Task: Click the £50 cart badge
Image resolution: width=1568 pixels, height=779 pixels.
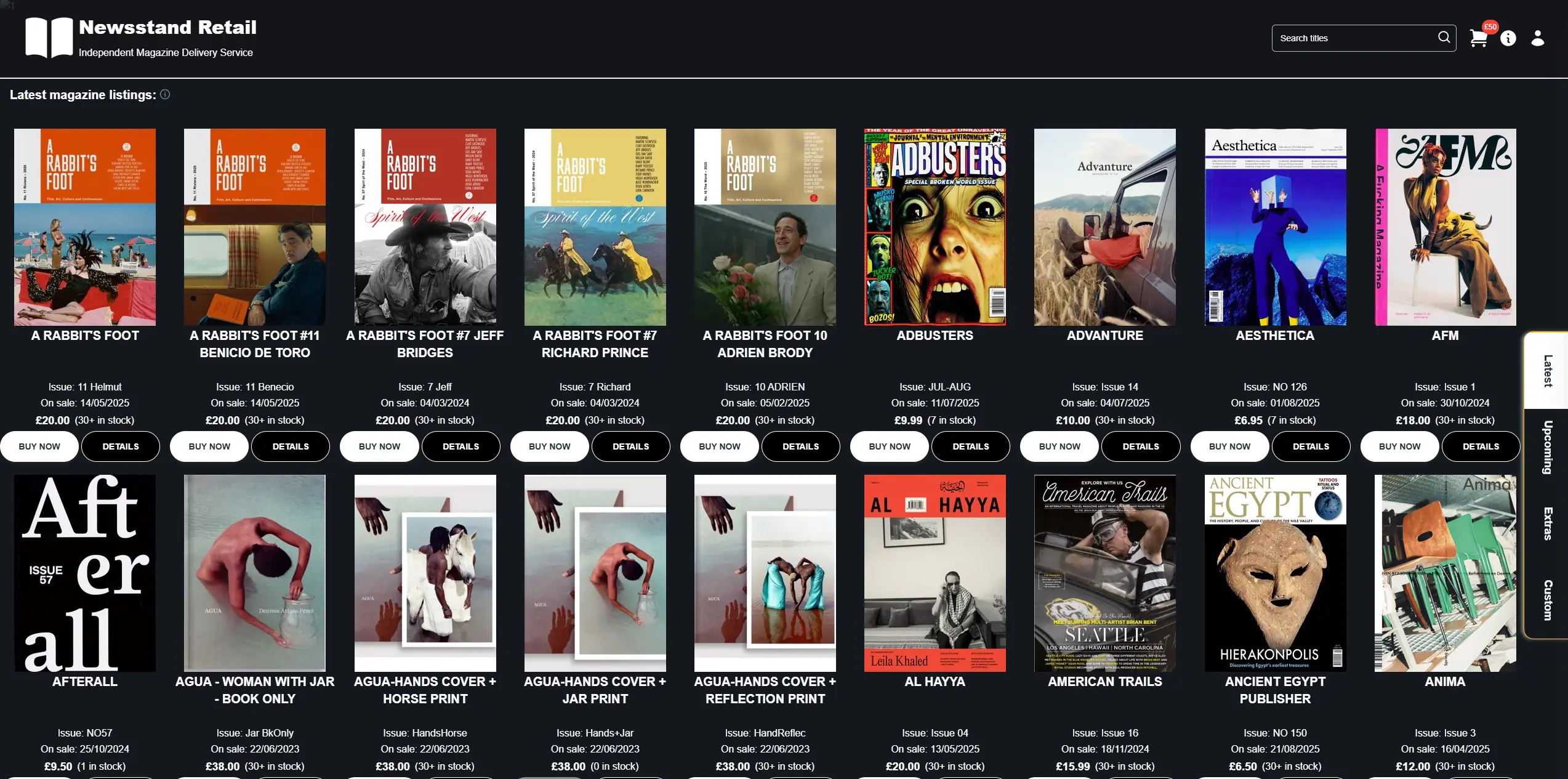Action: 1490,26
